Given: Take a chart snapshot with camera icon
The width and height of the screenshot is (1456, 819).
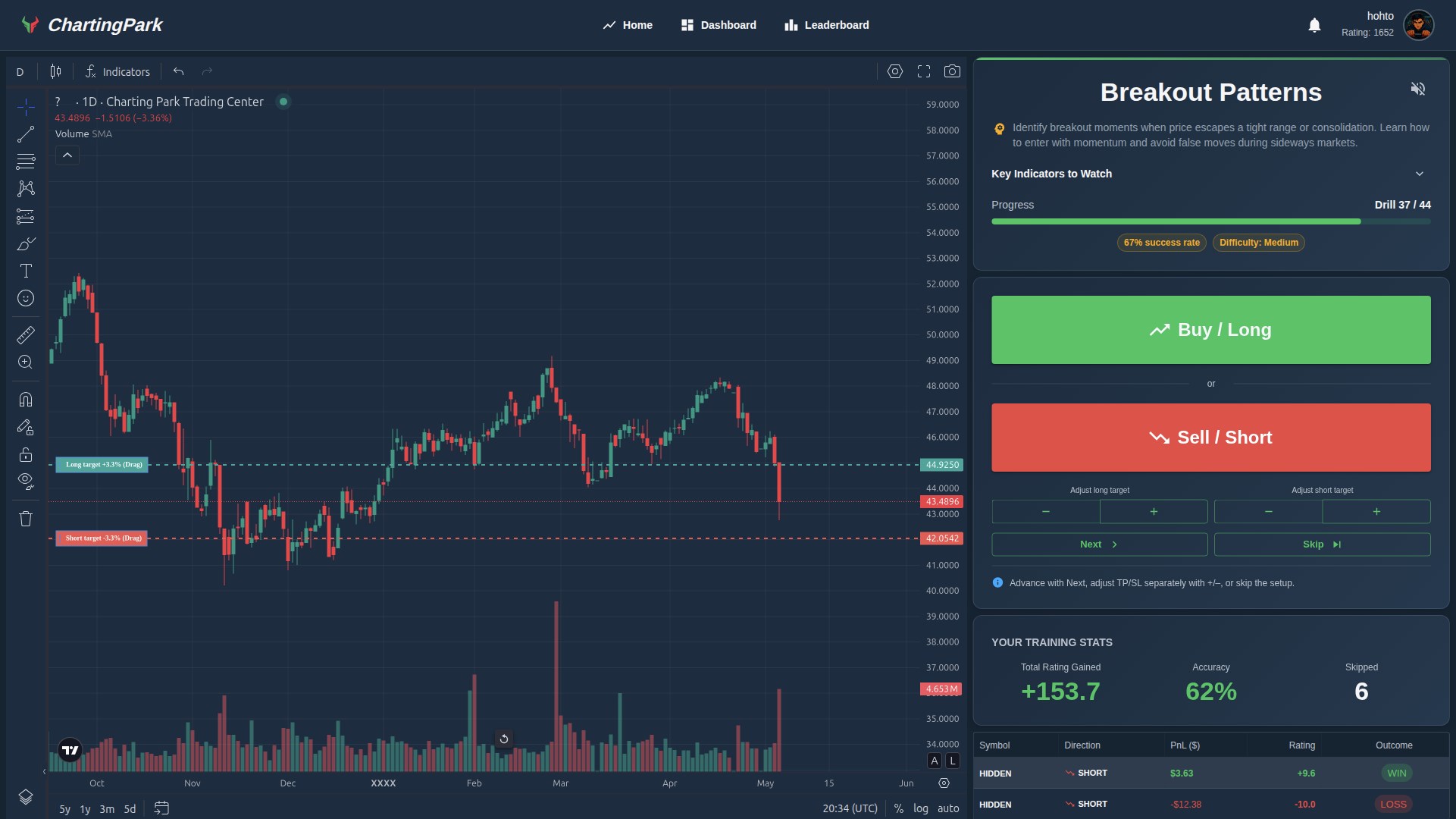Looking at the screenshot, I should click(952, 71).
